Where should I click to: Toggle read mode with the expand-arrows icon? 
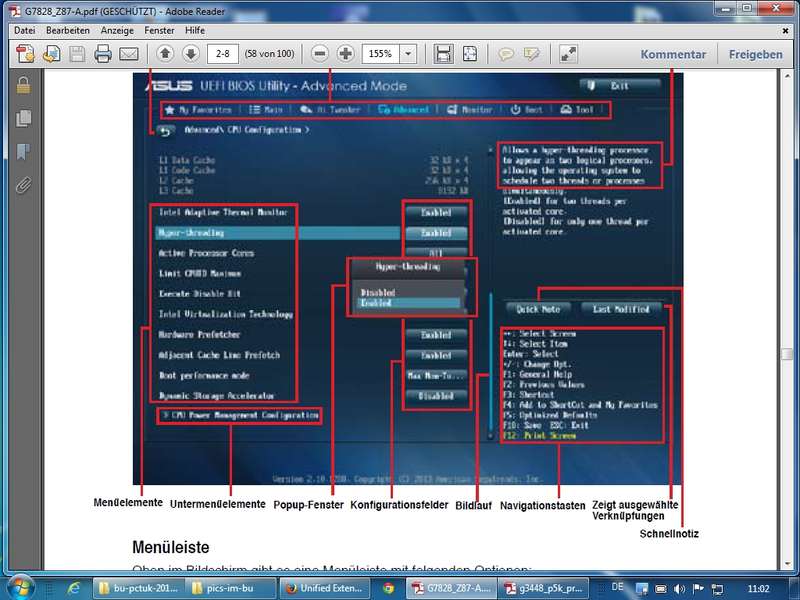point(568,54)
